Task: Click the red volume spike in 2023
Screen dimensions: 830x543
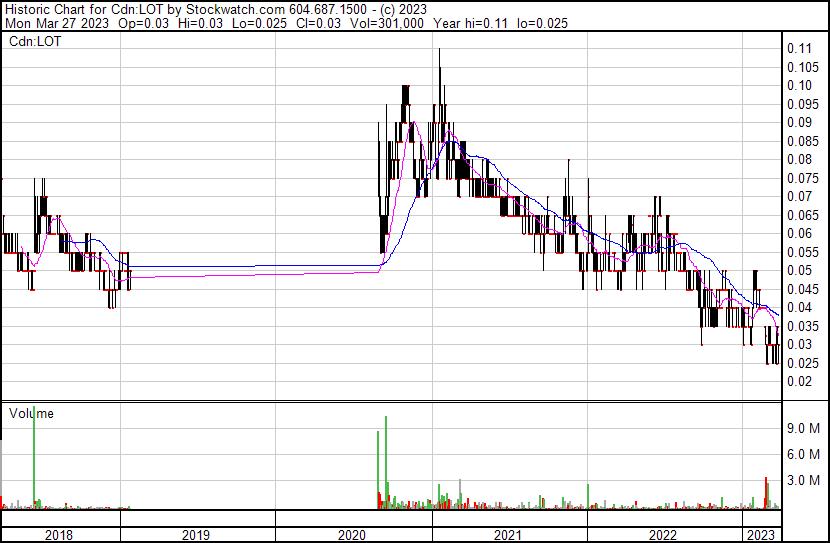Action: coord(766,492)
